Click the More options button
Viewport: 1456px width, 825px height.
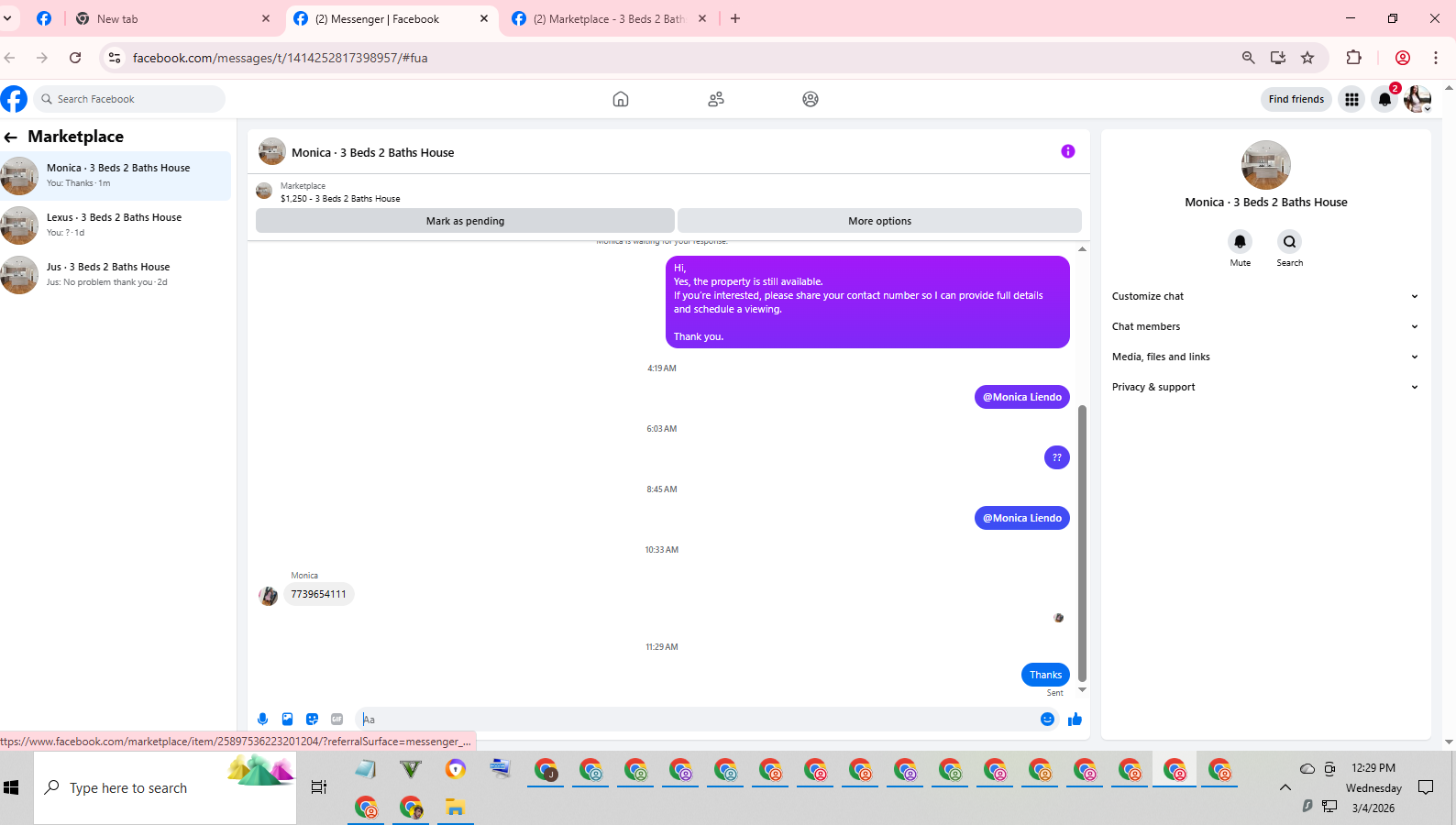[x=879, y=221]
